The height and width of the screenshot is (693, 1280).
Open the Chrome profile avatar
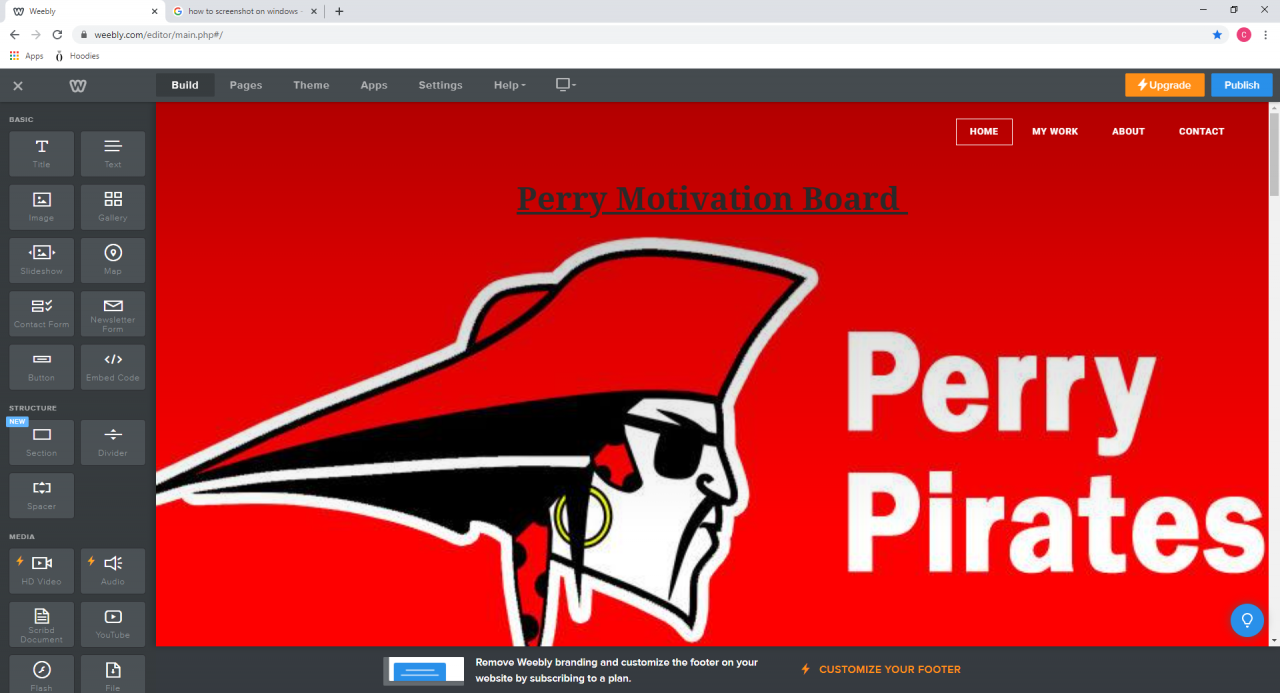click(x=1244, y=34)
